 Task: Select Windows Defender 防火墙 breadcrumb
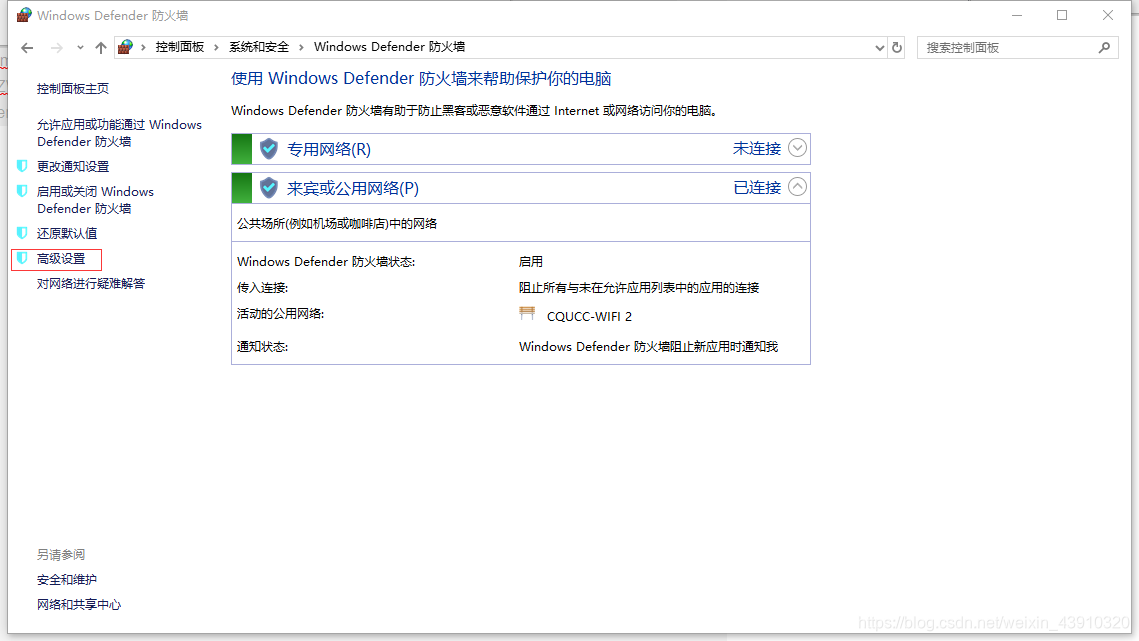pyautogui.click(x=389, y=47)
